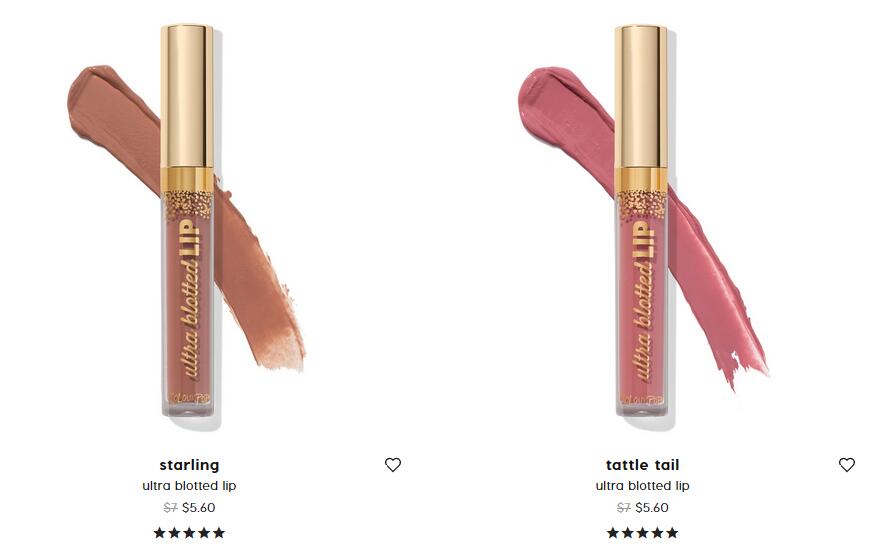Click the last star under tattle tail
Image resolution: width=870 pixels, height=554 pixels.
coord(672,533)
